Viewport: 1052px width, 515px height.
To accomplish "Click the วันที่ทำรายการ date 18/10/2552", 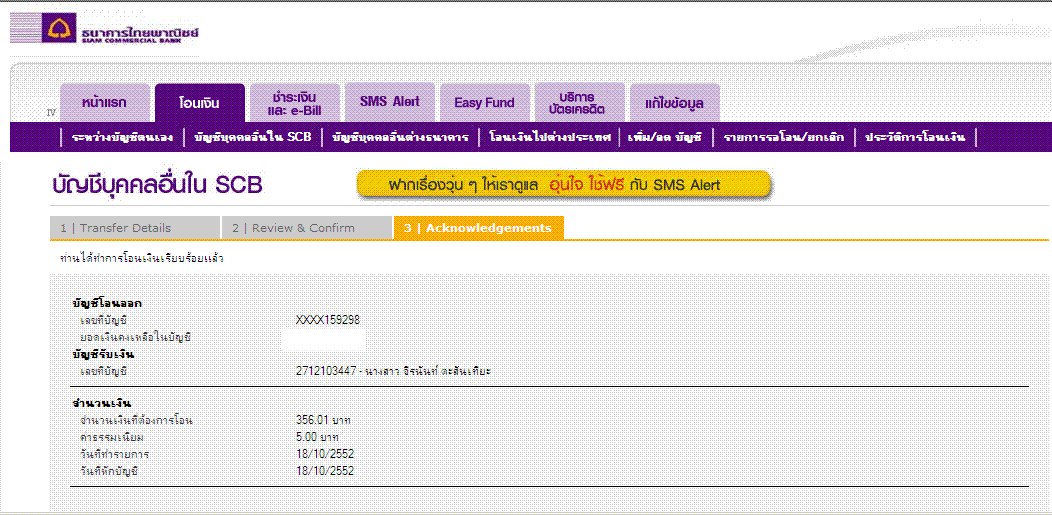I will point(325,454).
